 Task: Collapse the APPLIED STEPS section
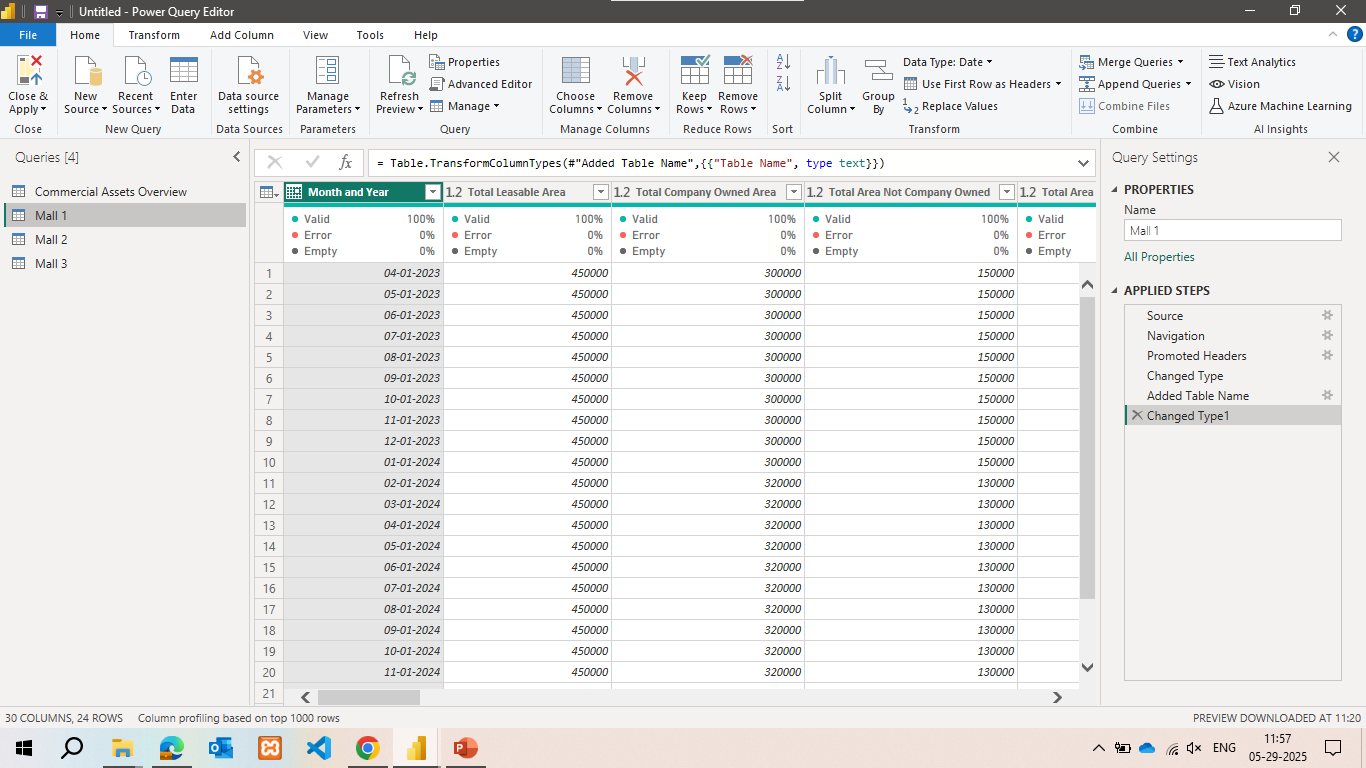pyautogui.click(x=1115, y=291)
